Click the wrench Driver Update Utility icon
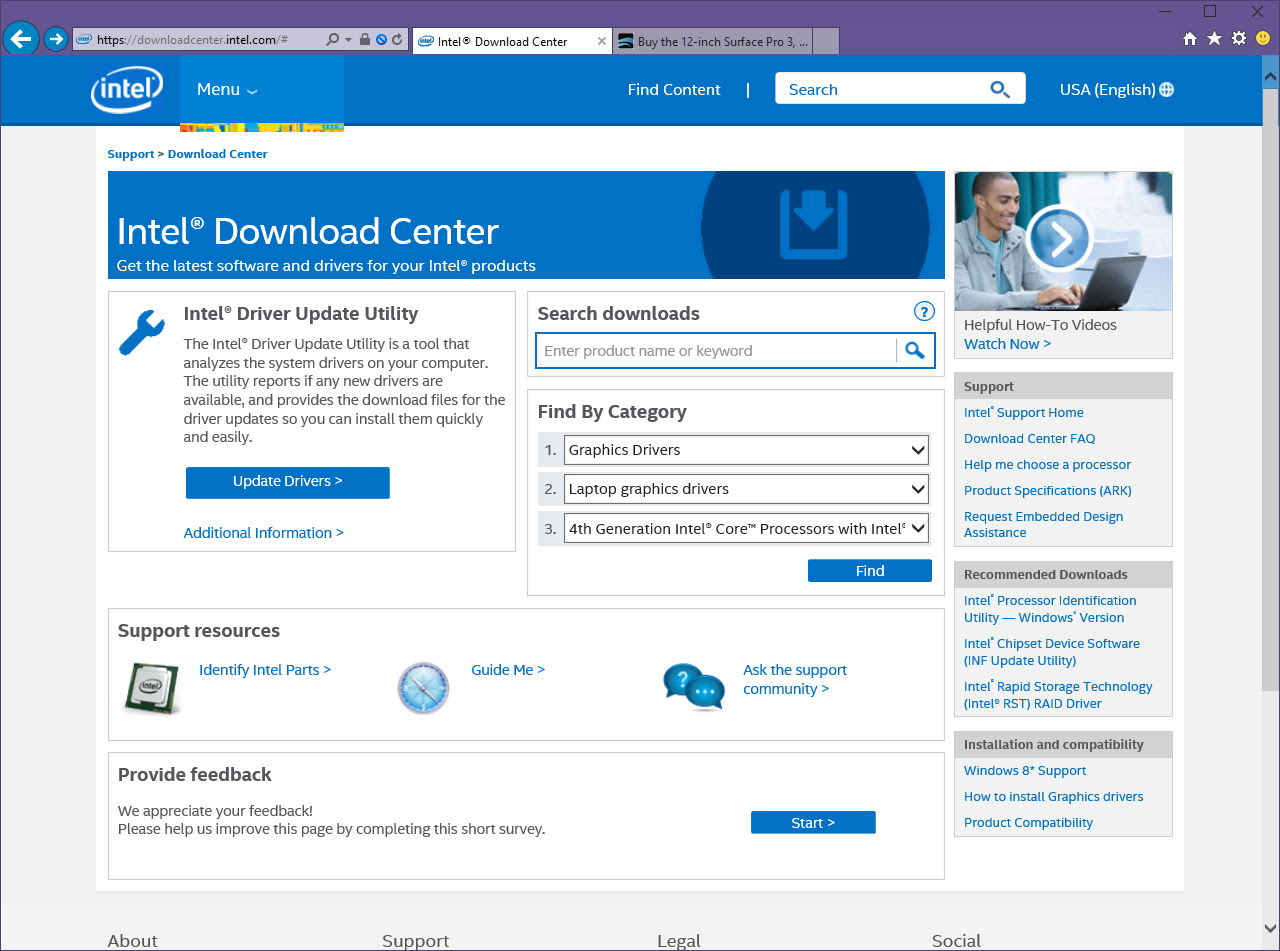The height and width of the screenshot is (951, 1280). pos(141,333)
